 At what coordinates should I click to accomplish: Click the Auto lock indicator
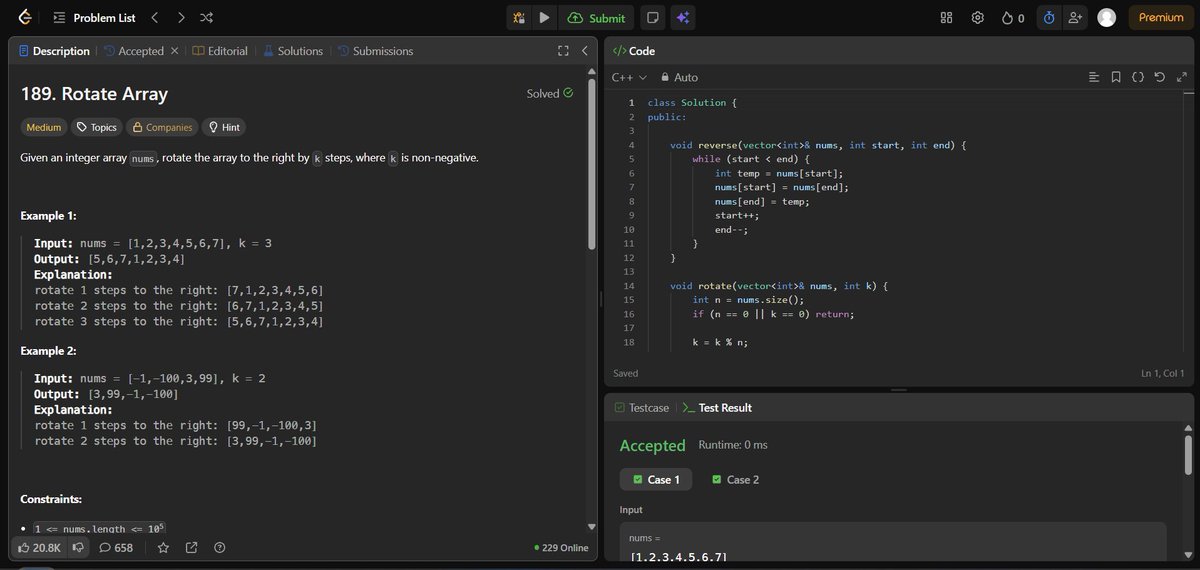678,77
